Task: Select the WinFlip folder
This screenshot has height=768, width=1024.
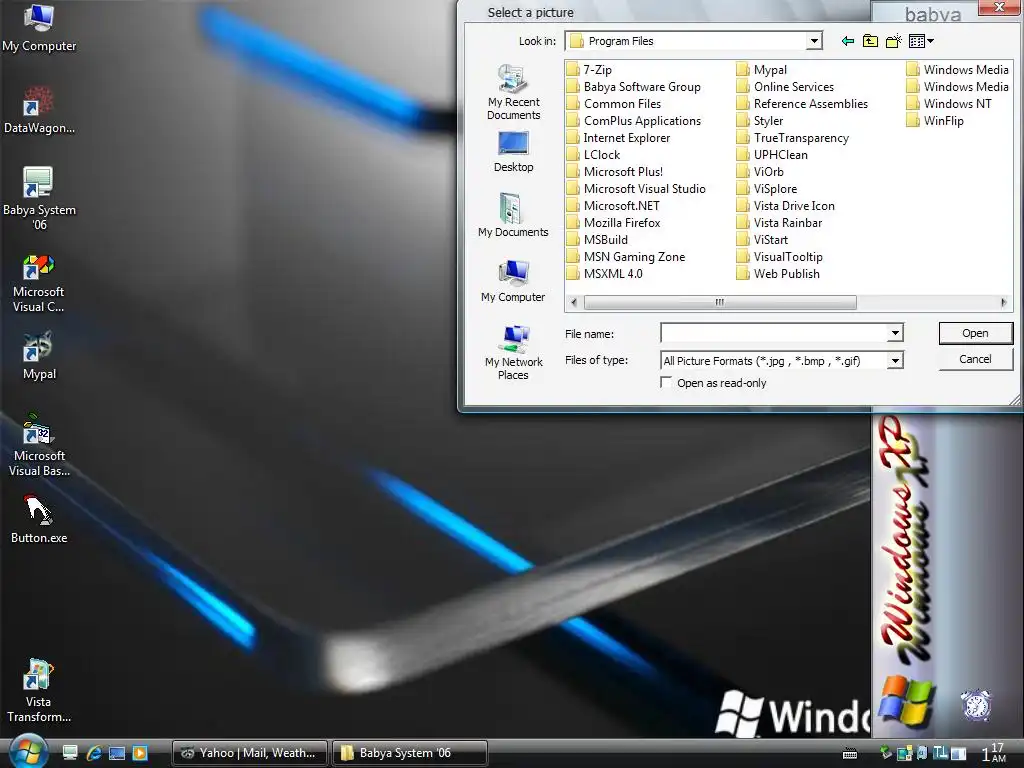Action: [935, 121]
